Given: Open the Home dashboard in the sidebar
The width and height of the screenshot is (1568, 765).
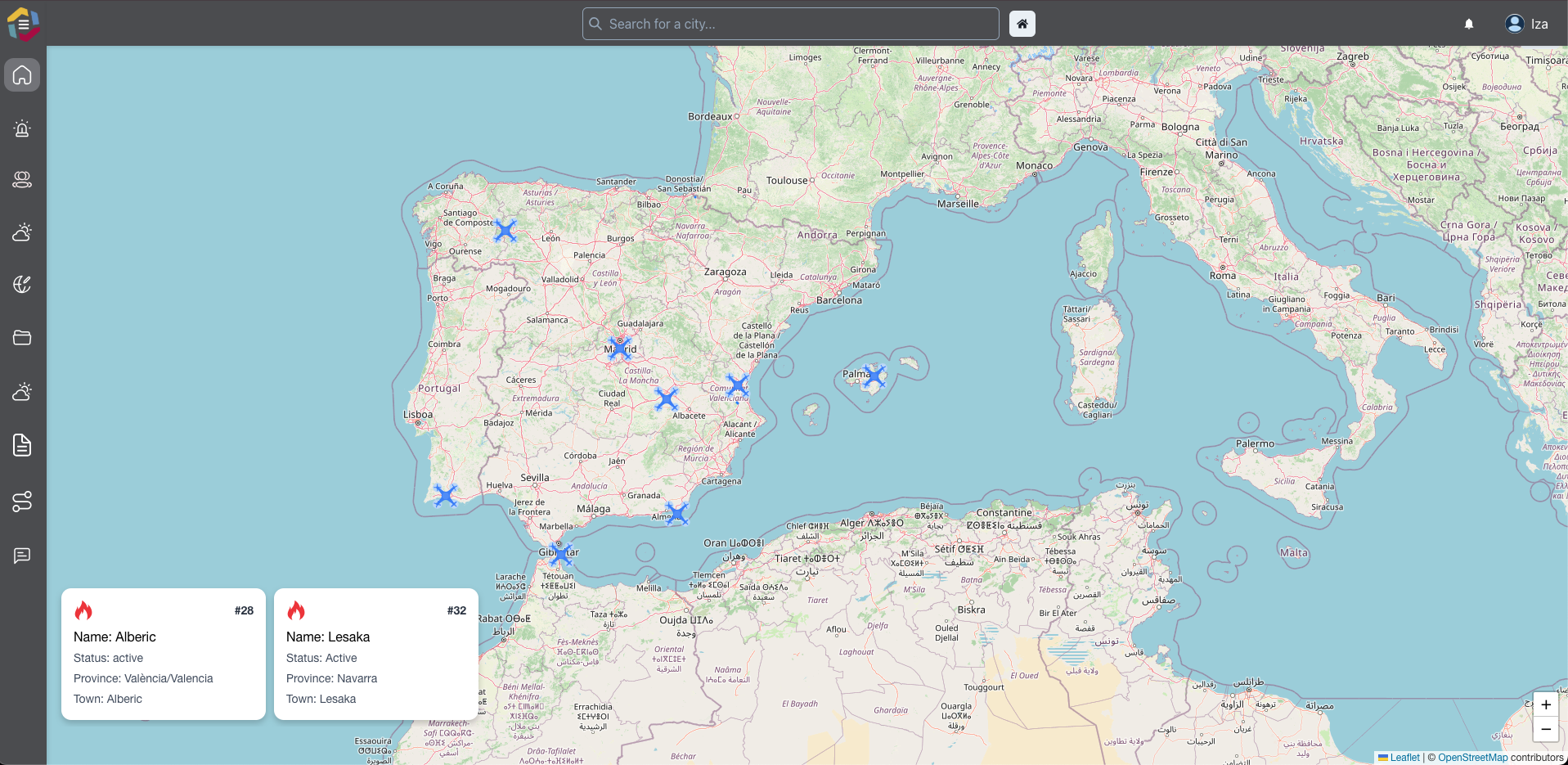Looking at the screenshot, I should 21,74.
